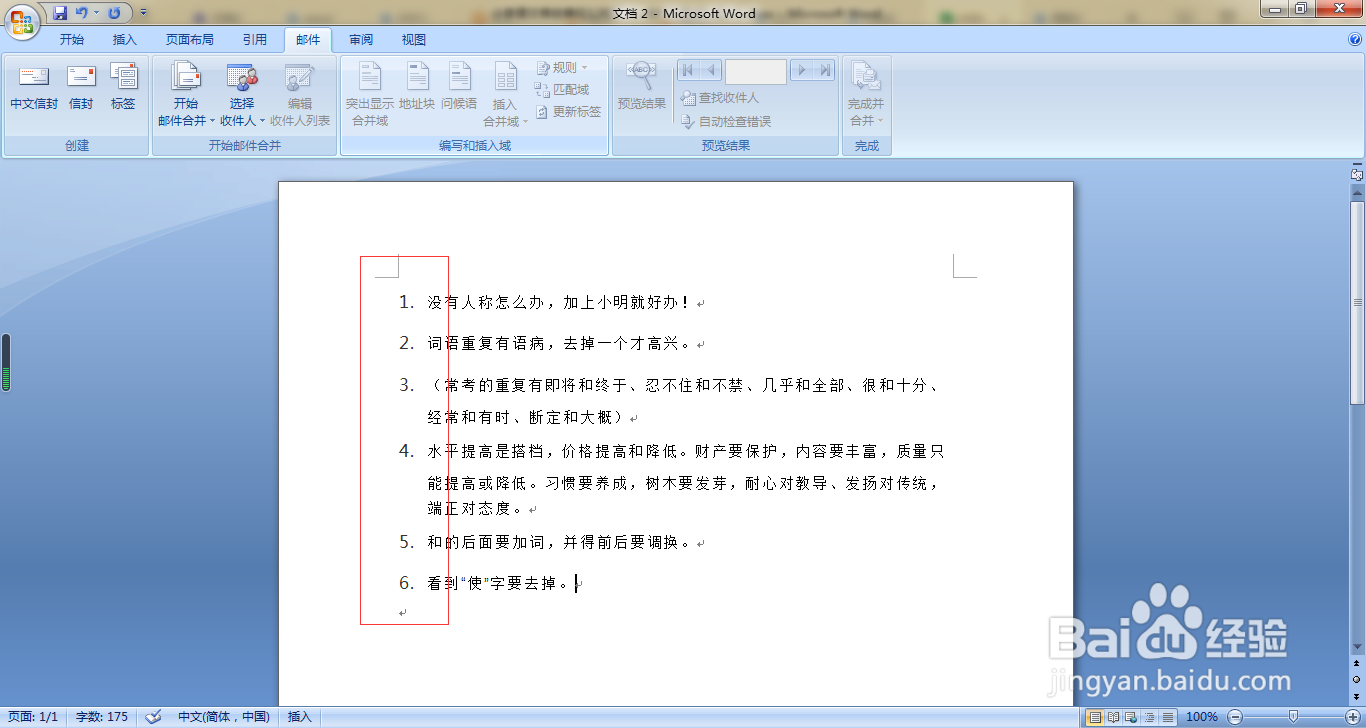Toggle 预览结果 preview results
The height and width of the screenshot is (728, 1366).
[x=642, y=87]
